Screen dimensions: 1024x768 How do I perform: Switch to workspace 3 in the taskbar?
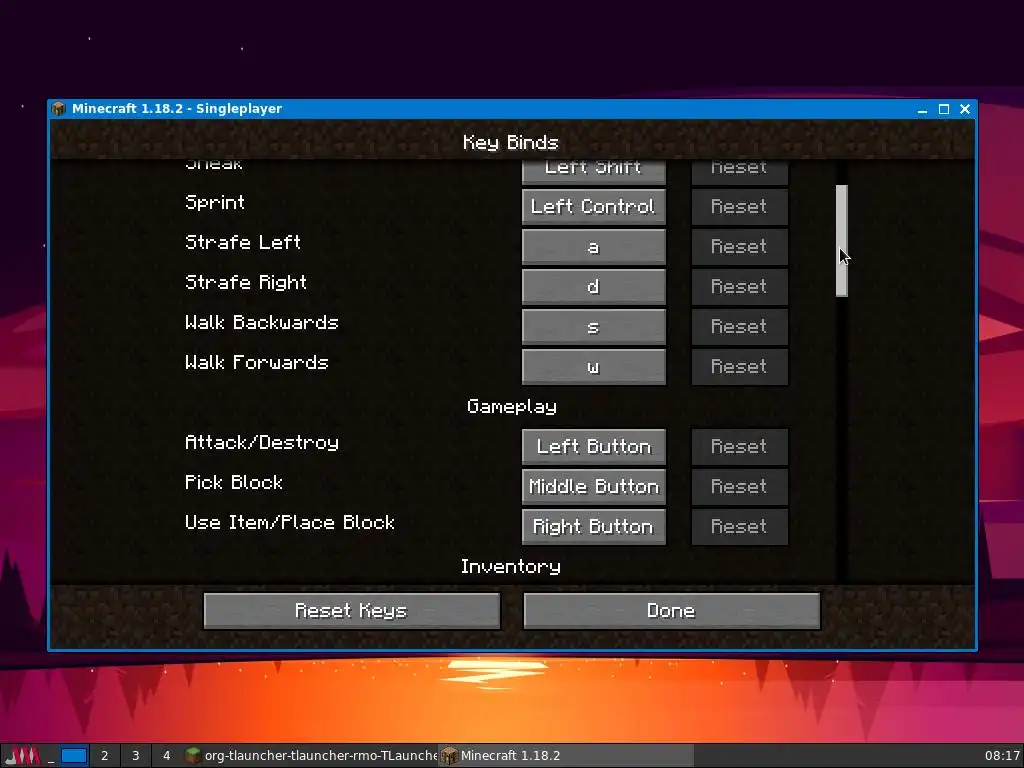pos(136,756)
